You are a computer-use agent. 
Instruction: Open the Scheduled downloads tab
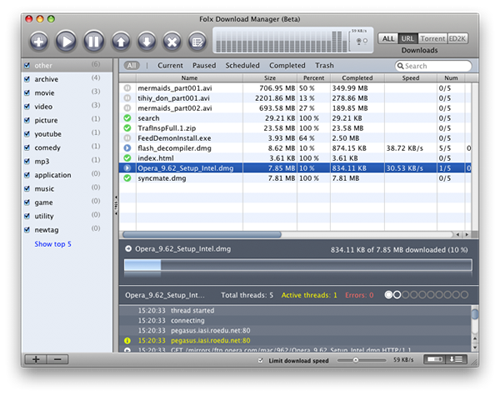click(x=242, y=65)
